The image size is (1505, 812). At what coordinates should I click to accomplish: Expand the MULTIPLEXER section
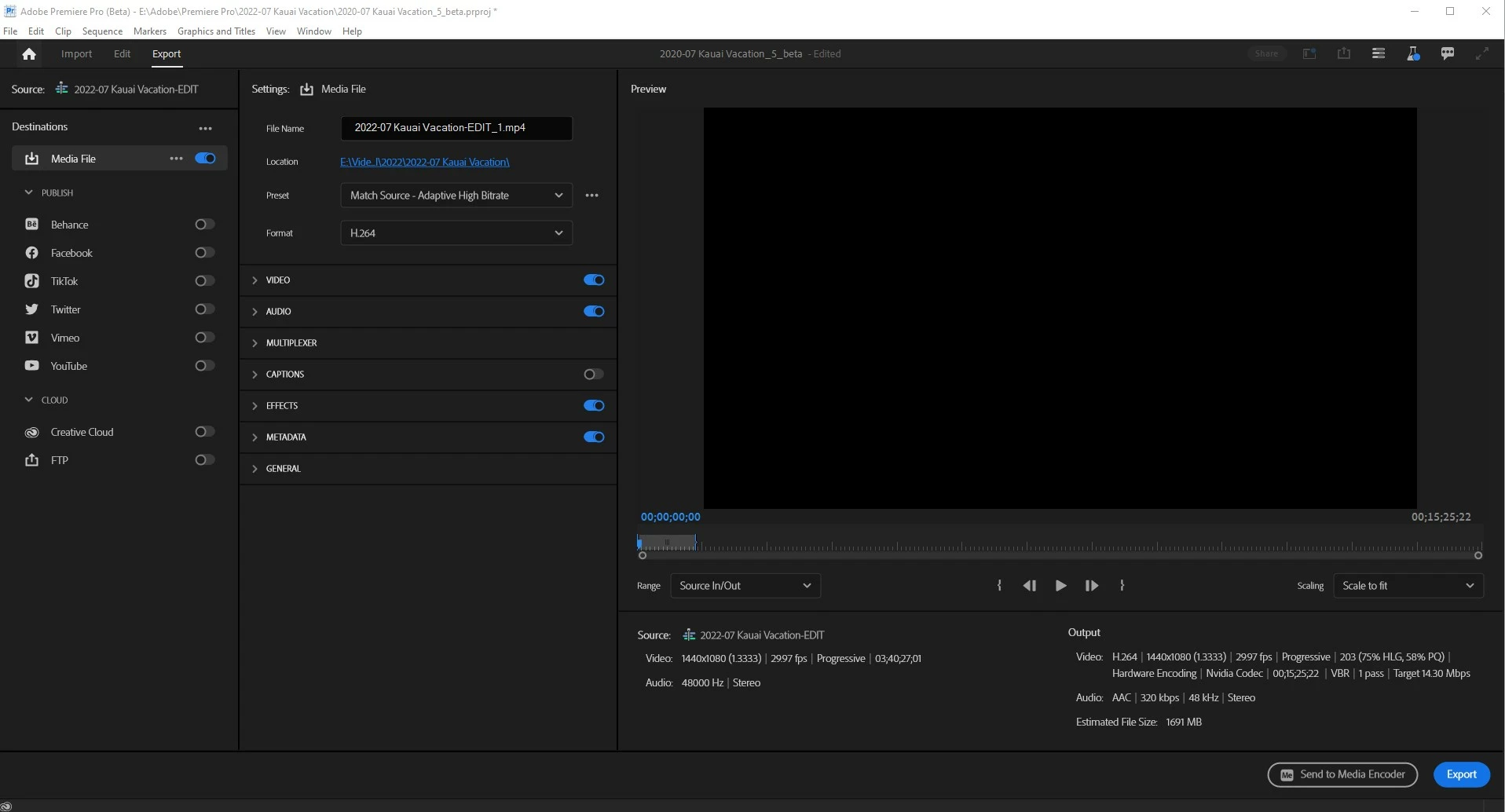(254, 343)
